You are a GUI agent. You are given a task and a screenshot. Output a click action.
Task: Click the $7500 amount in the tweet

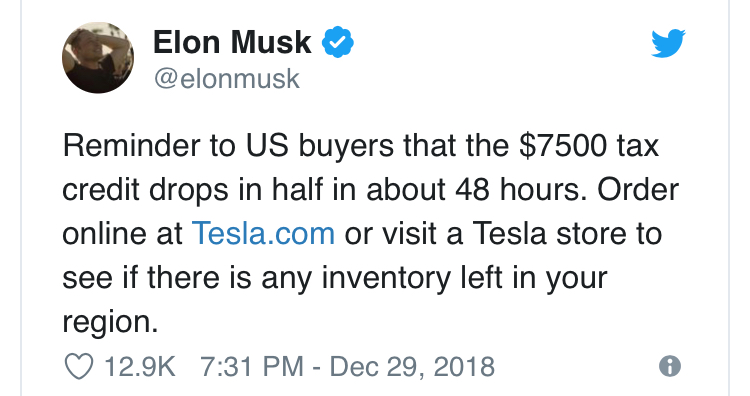(563, 145)
